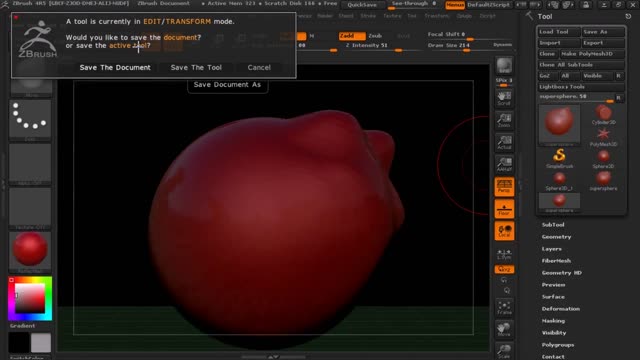Open the Zscript menu
640x360 pixels.
click(487, 16)
